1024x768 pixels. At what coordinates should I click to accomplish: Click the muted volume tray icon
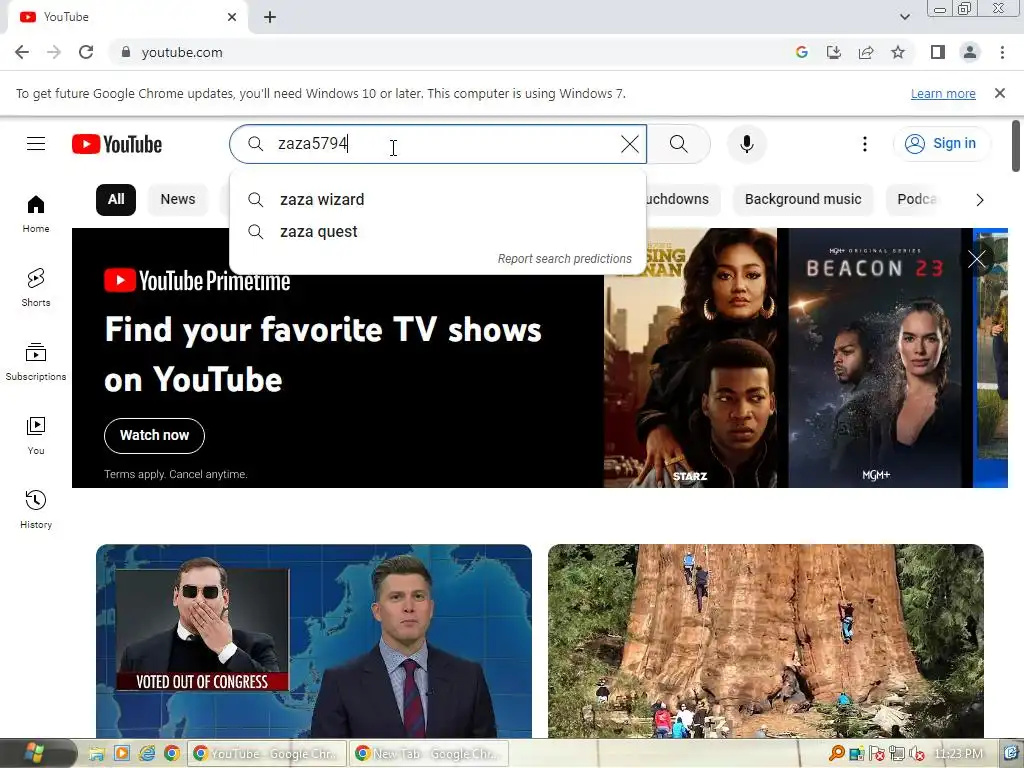pyautogui.click(x=916, y=754)
